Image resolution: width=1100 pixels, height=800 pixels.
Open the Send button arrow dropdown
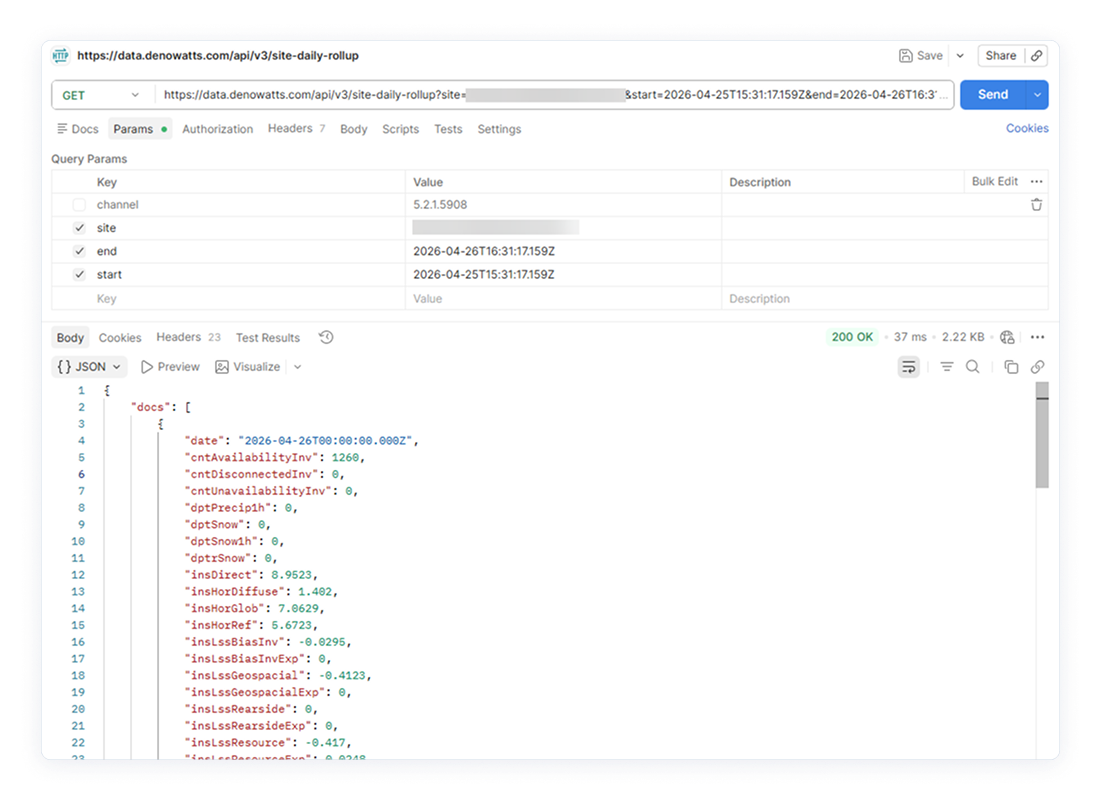click(1037, 95)
